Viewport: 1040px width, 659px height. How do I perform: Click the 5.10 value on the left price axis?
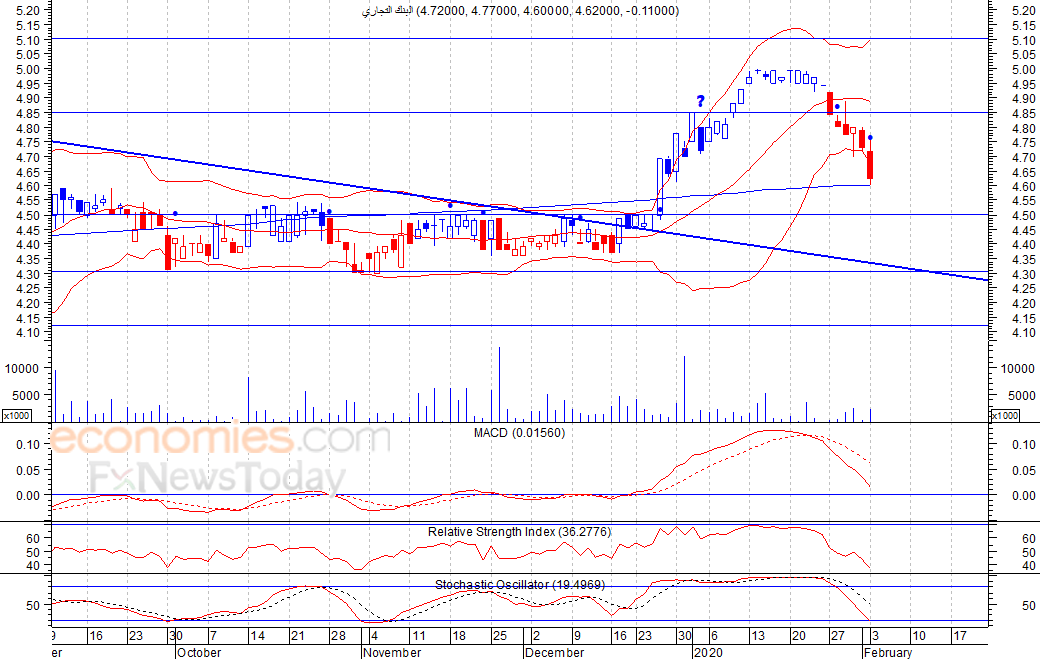pyautogui.click(x=28, y=40)
